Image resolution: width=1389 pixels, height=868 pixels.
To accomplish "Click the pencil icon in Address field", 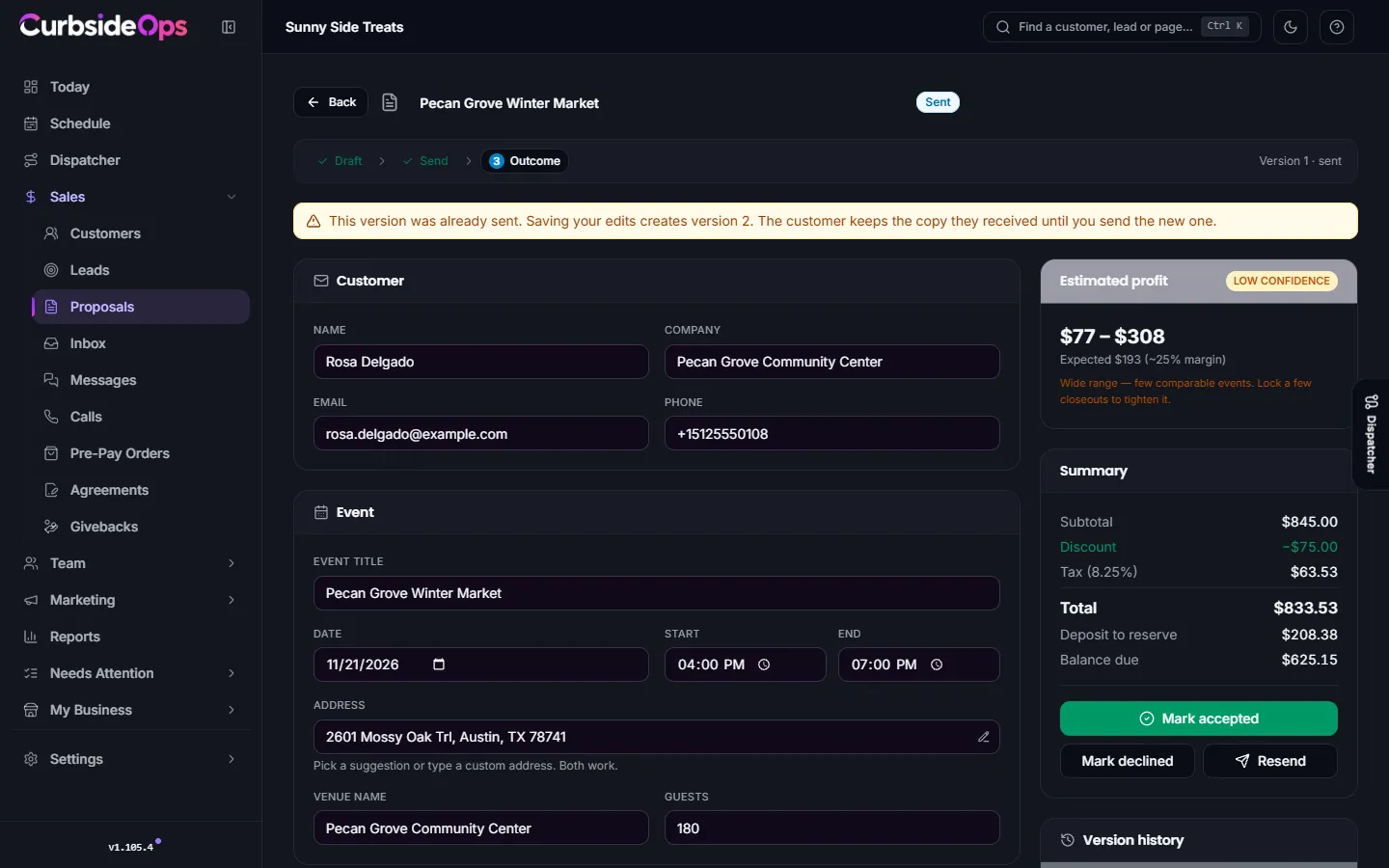I will [984, 737].
